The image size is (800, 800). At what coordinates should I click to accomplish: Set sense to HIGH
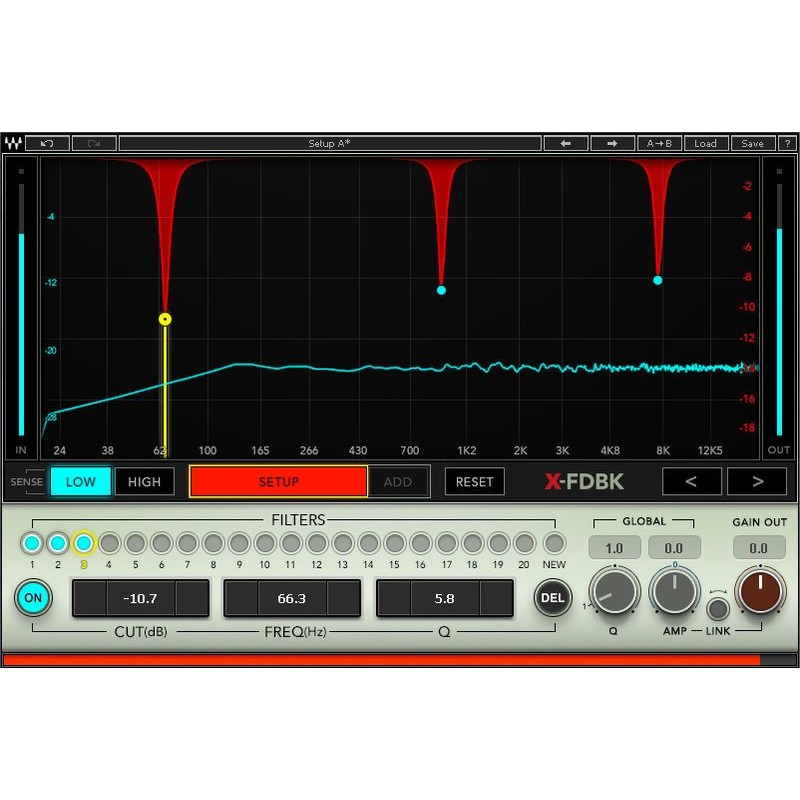click(x=144, y=482)
